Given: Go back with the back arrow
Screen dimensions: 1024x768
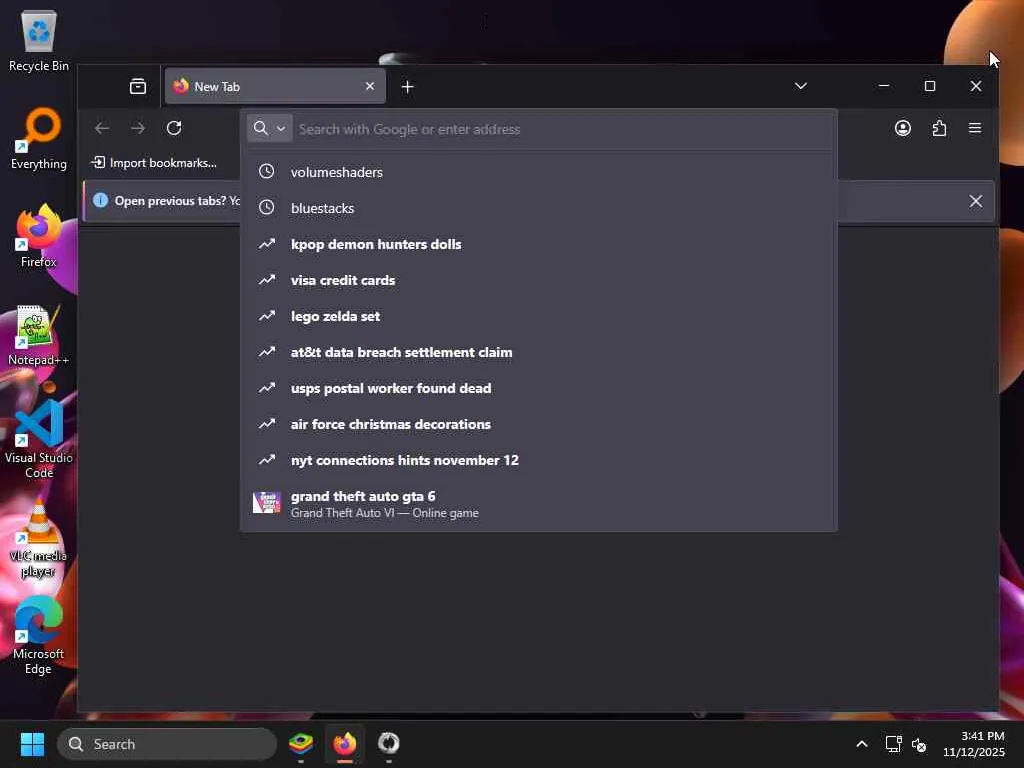Looking at the screenshot, I should pos(102,128).
